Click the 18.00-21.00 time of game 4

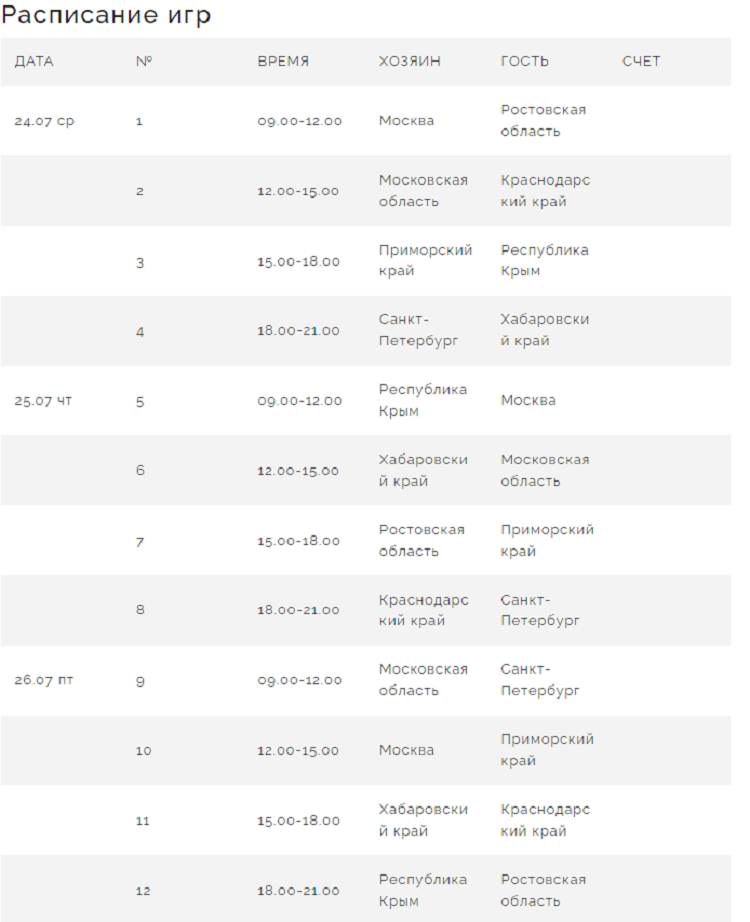click(298, 331)
